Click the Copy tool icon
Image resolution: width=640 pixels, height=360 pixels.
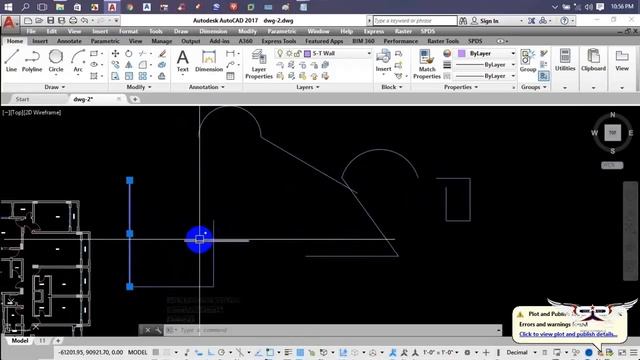[x=116, y=64]
